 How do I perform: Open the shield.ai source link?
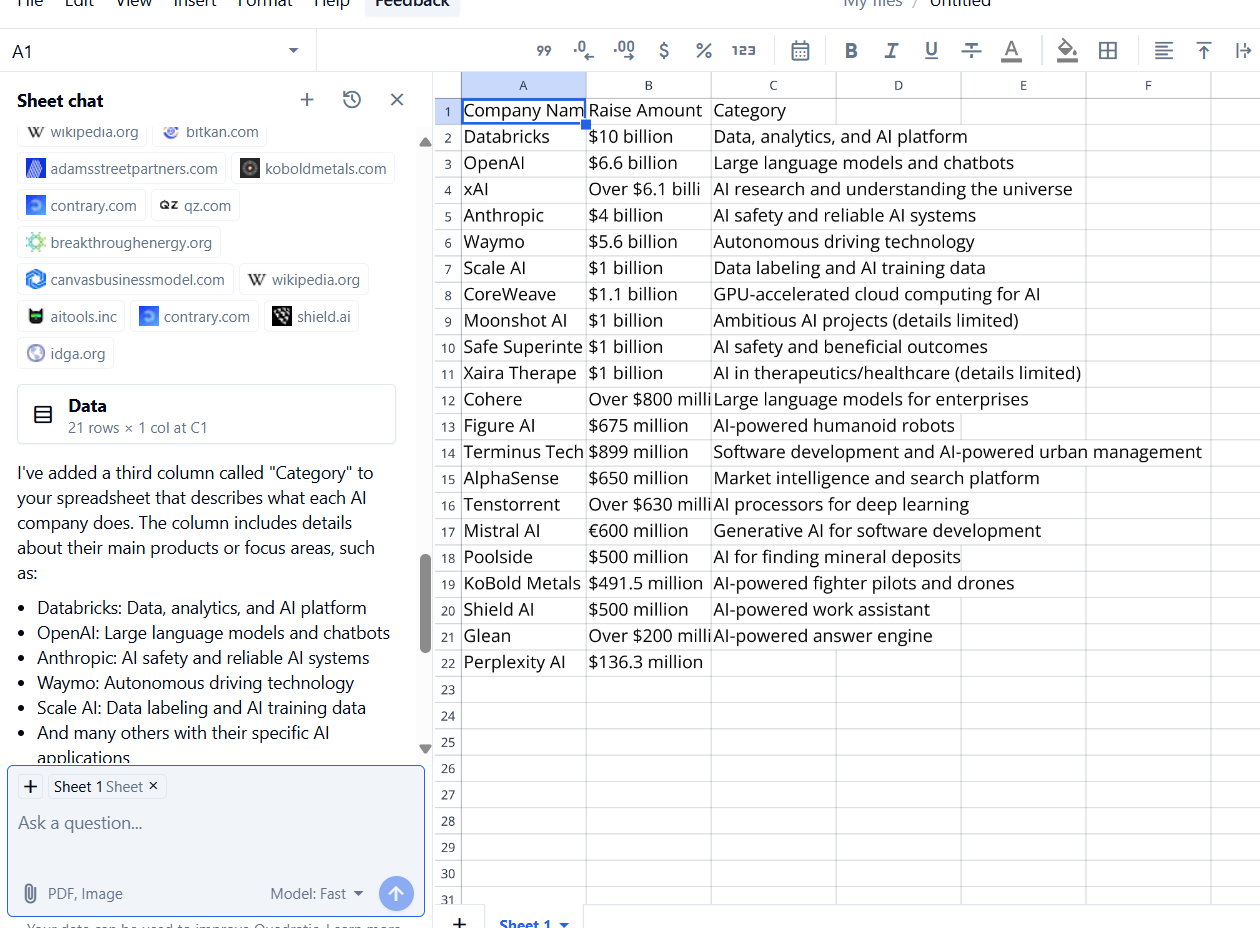[x=312, y=316]
